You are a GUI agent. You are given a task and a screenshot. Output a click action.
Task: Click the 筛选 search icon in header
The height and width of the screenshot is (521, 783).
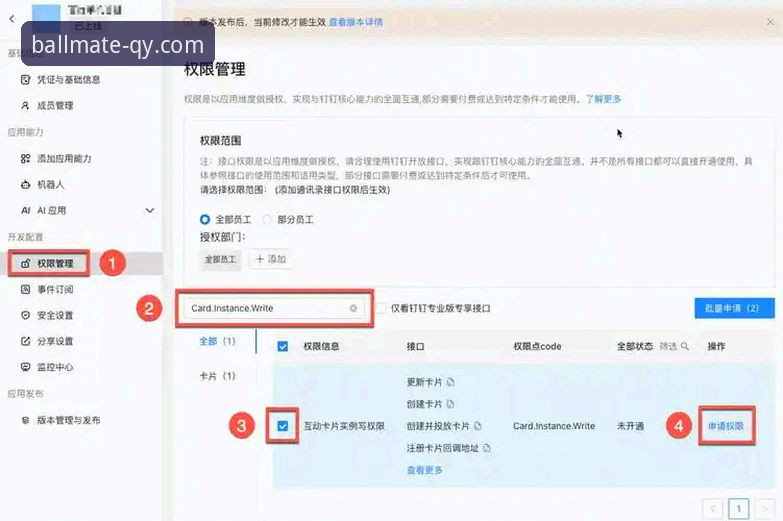685,346
